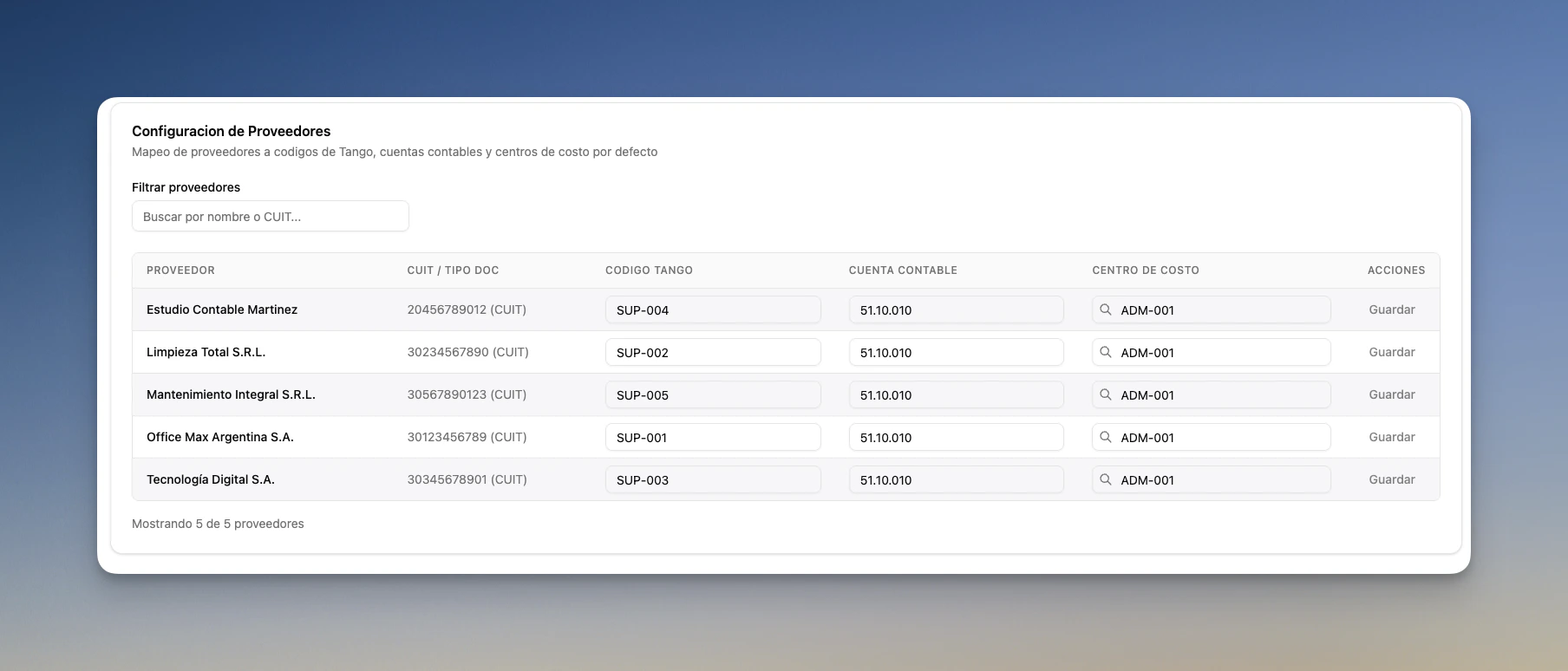Save Tecnología Digital S.A. row
Screen dimensions: 1568x671
1392,479
